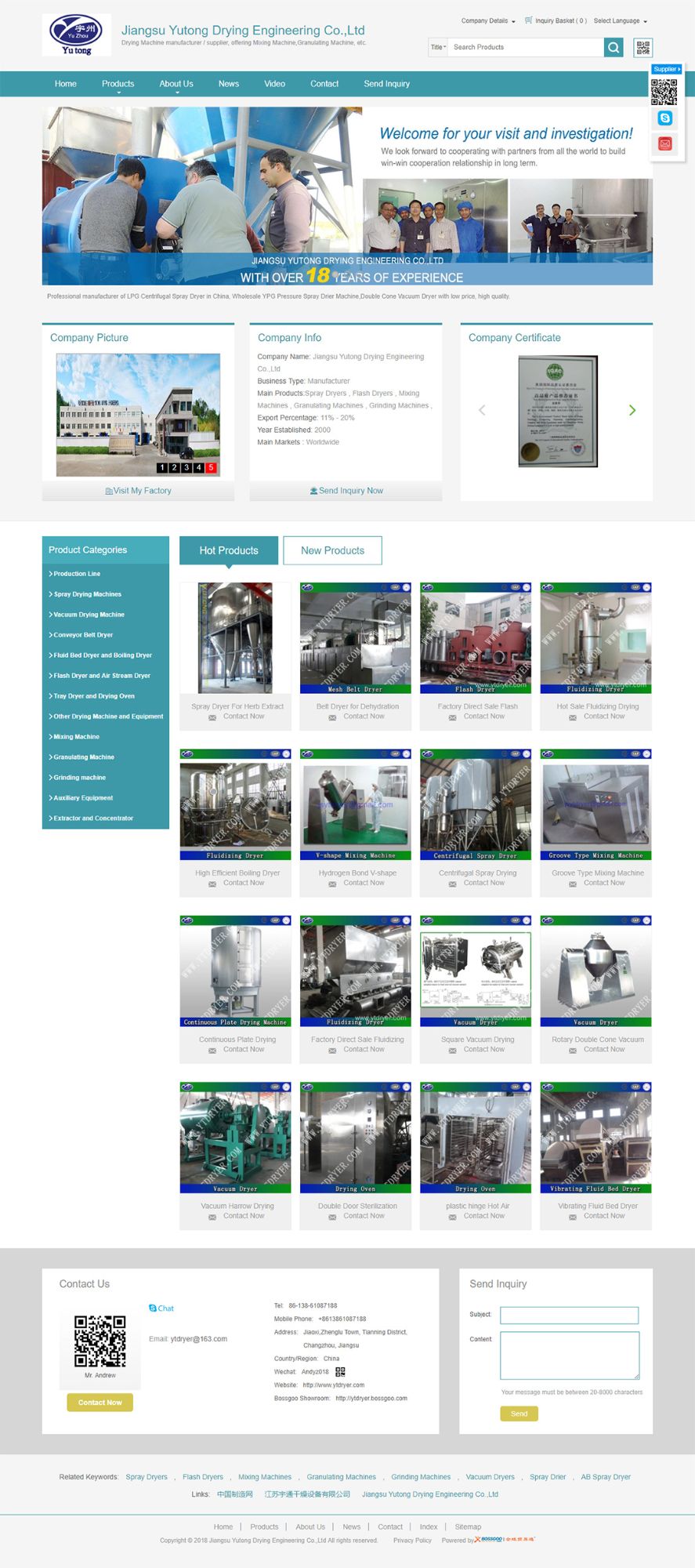Open the QR code icon beside search
Viewport: 695px width, 1568px height.
643,47
